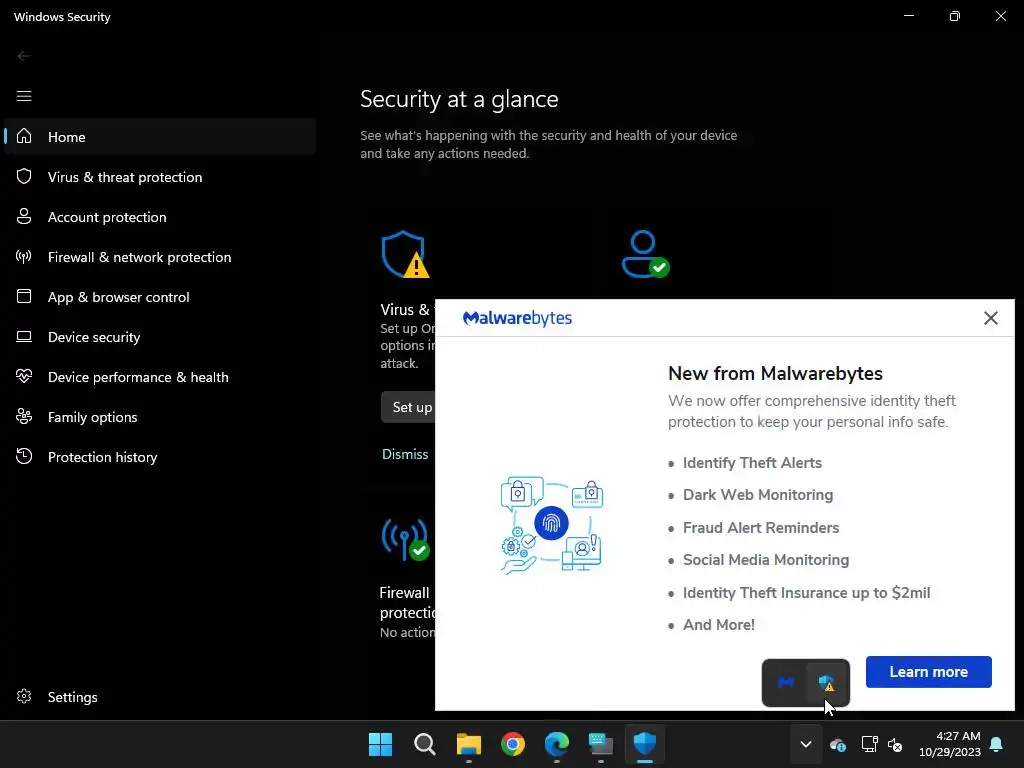Click the virus shield warning icon
1024x768 pixels.
(406, 254)
